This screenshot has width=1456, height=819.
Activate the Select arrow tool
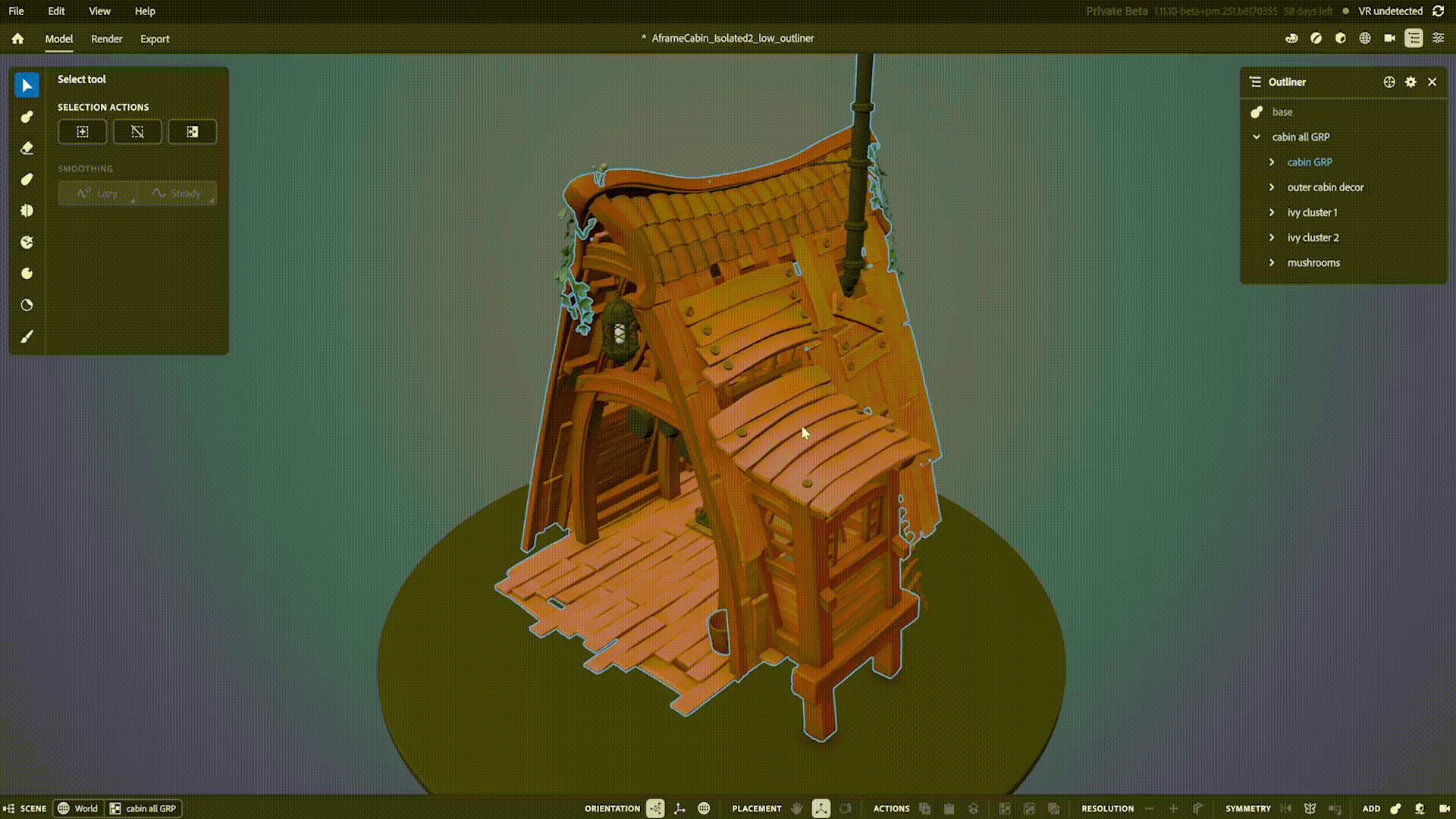(x=27, y=85)
